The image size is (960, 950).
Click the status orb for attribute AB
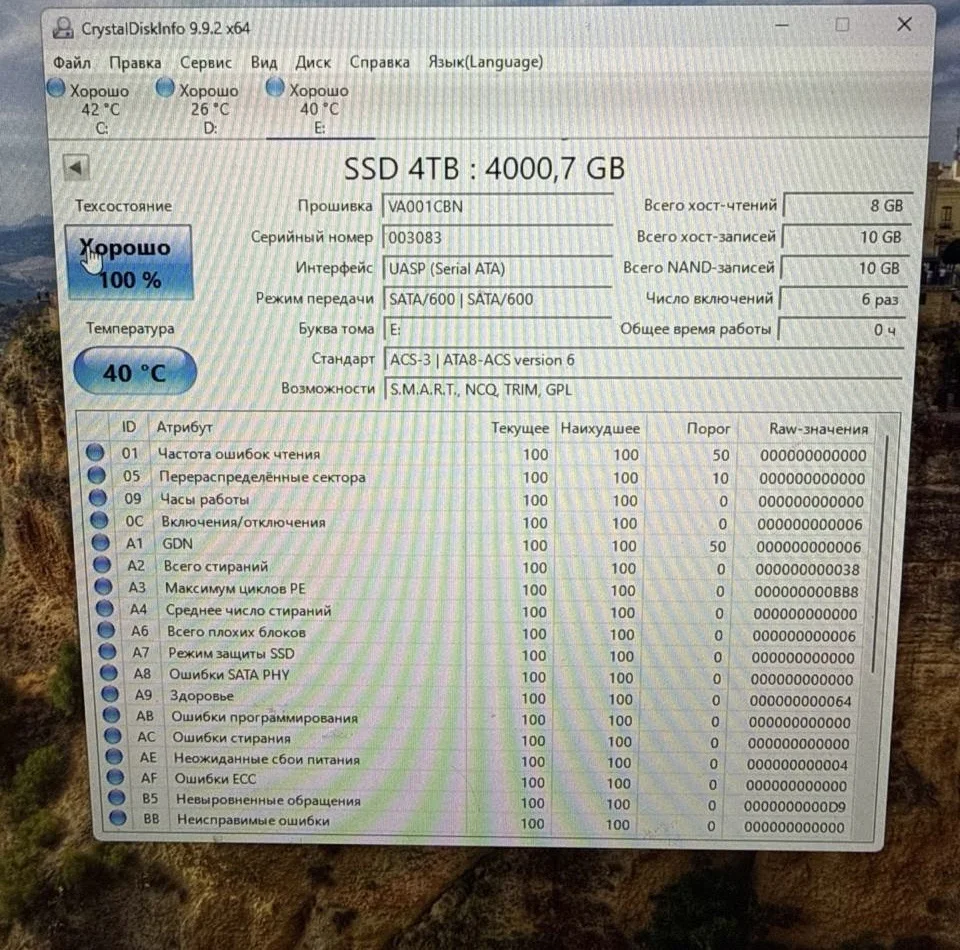(x=111, y=715)
